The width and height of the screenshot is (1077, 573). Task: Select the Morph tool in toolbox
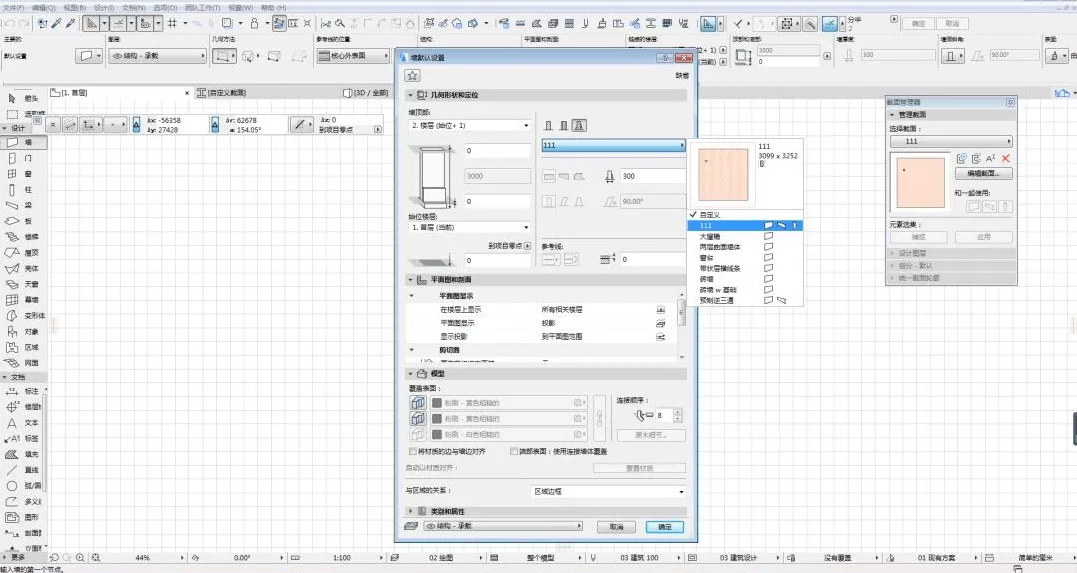coord(23,316)
